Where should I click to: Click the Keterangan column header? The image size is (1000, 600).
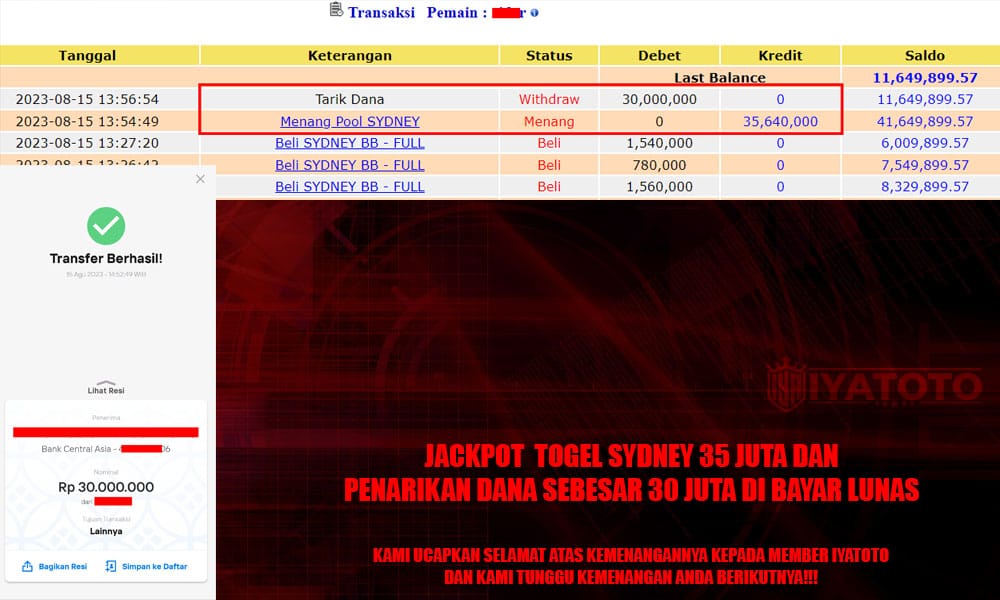[349, 56]
